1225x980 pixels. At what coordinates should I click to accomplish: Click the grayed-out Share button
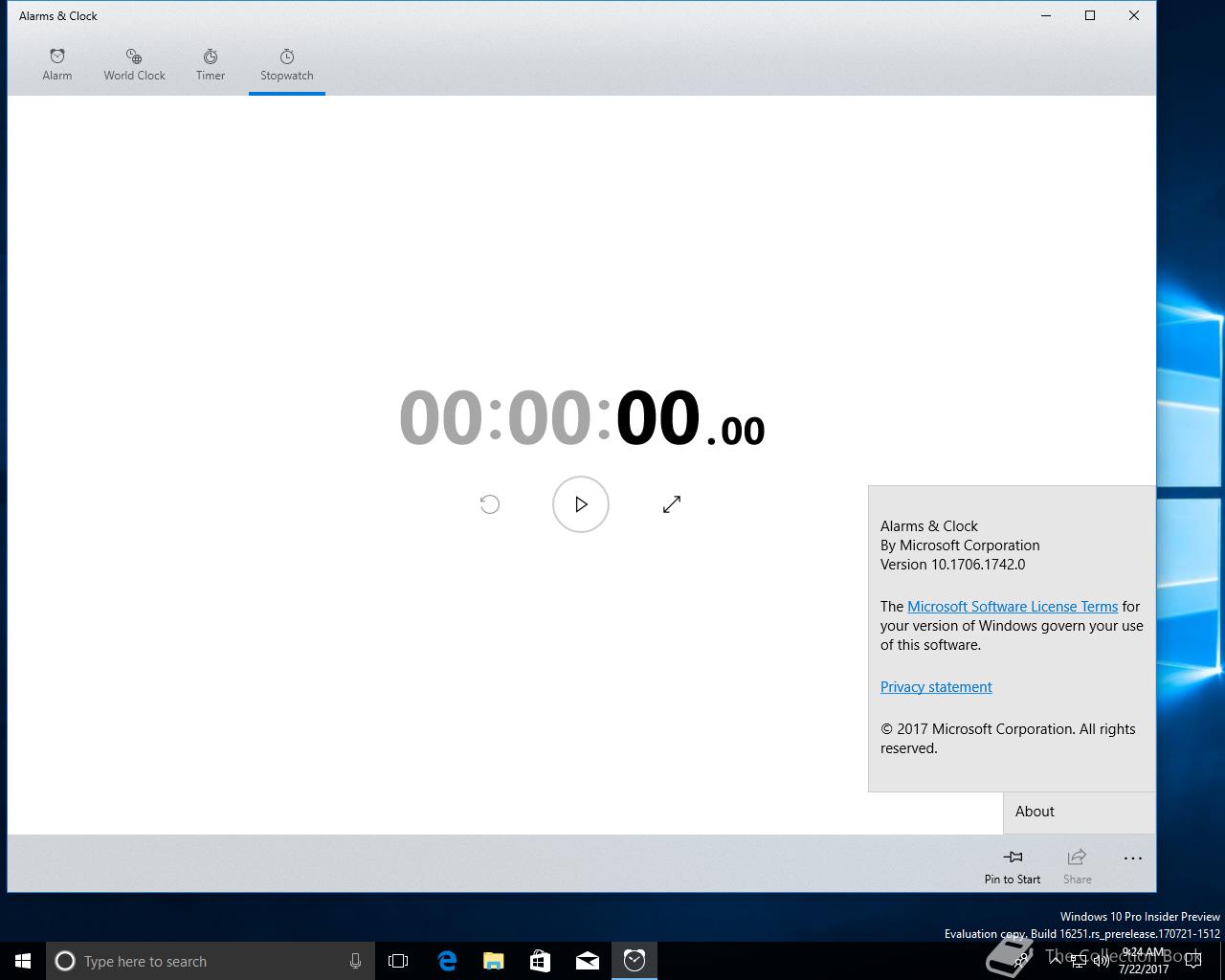[x=1077, y=865]
